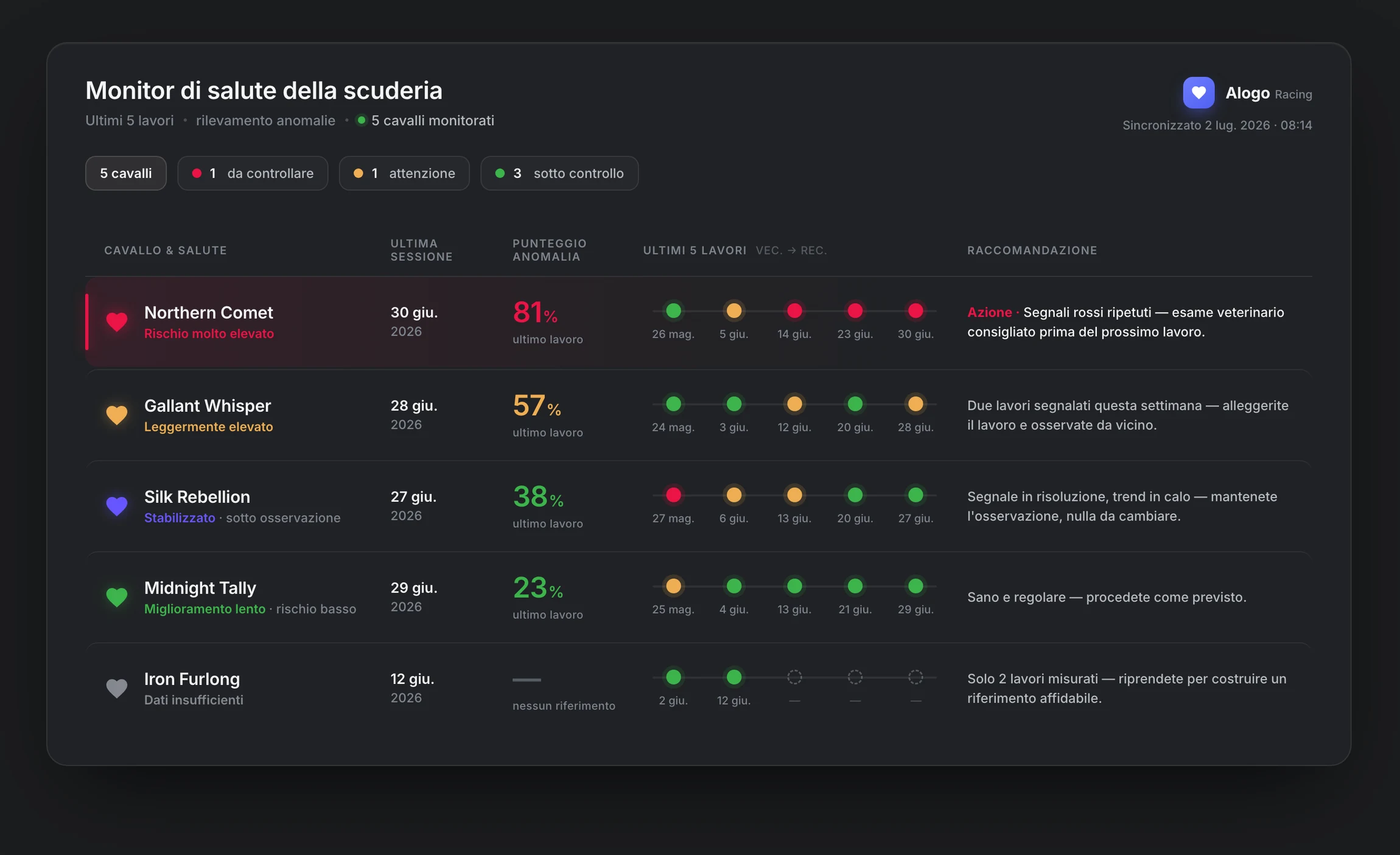Viewport: 1400px width, 855px height.
Task: Click Northern Comet's 81% anomaly score
Action: click(x=535, y=312)
